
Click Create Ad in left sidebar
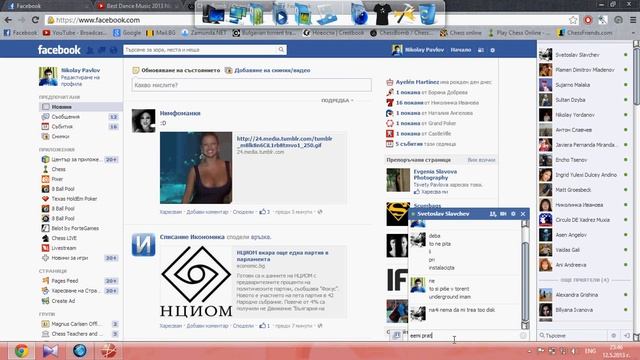pos(63,301)
